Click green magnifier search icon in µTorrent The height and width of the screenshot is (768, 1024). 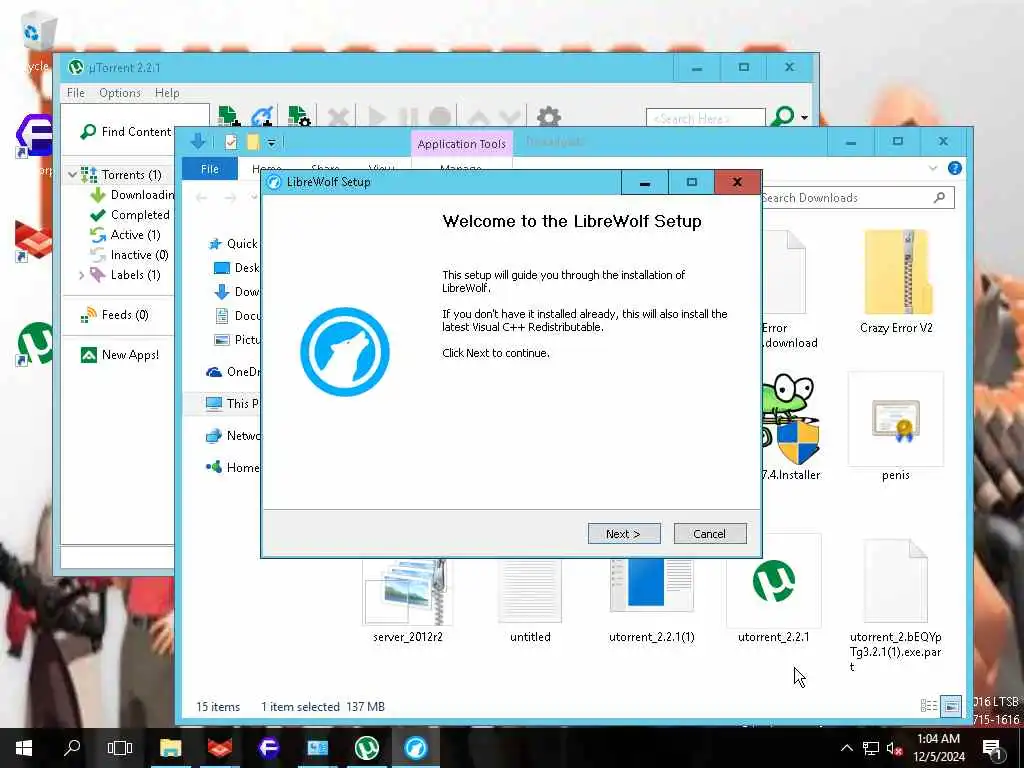click(x=782, y=117)
